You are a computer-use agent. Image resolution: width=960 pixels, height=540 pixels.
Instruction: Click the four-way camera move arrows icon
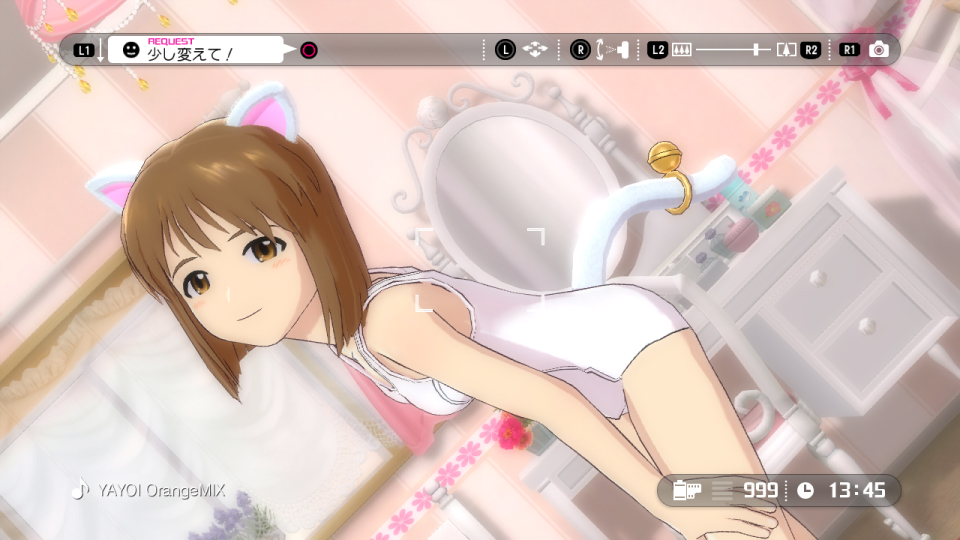click(x=535, y=49)
